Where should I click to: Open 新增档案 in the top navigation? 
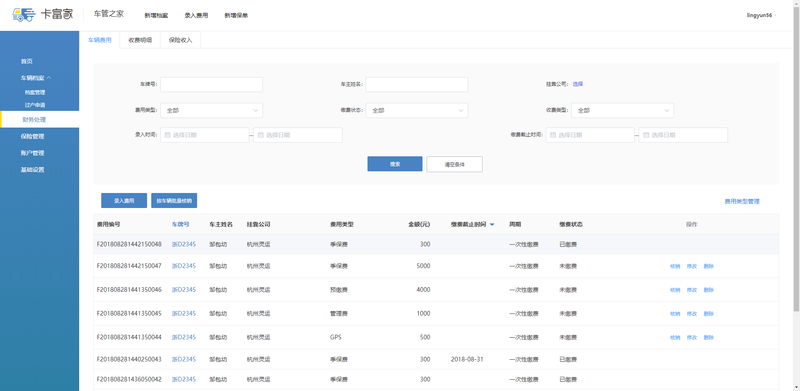pos(156,16)
